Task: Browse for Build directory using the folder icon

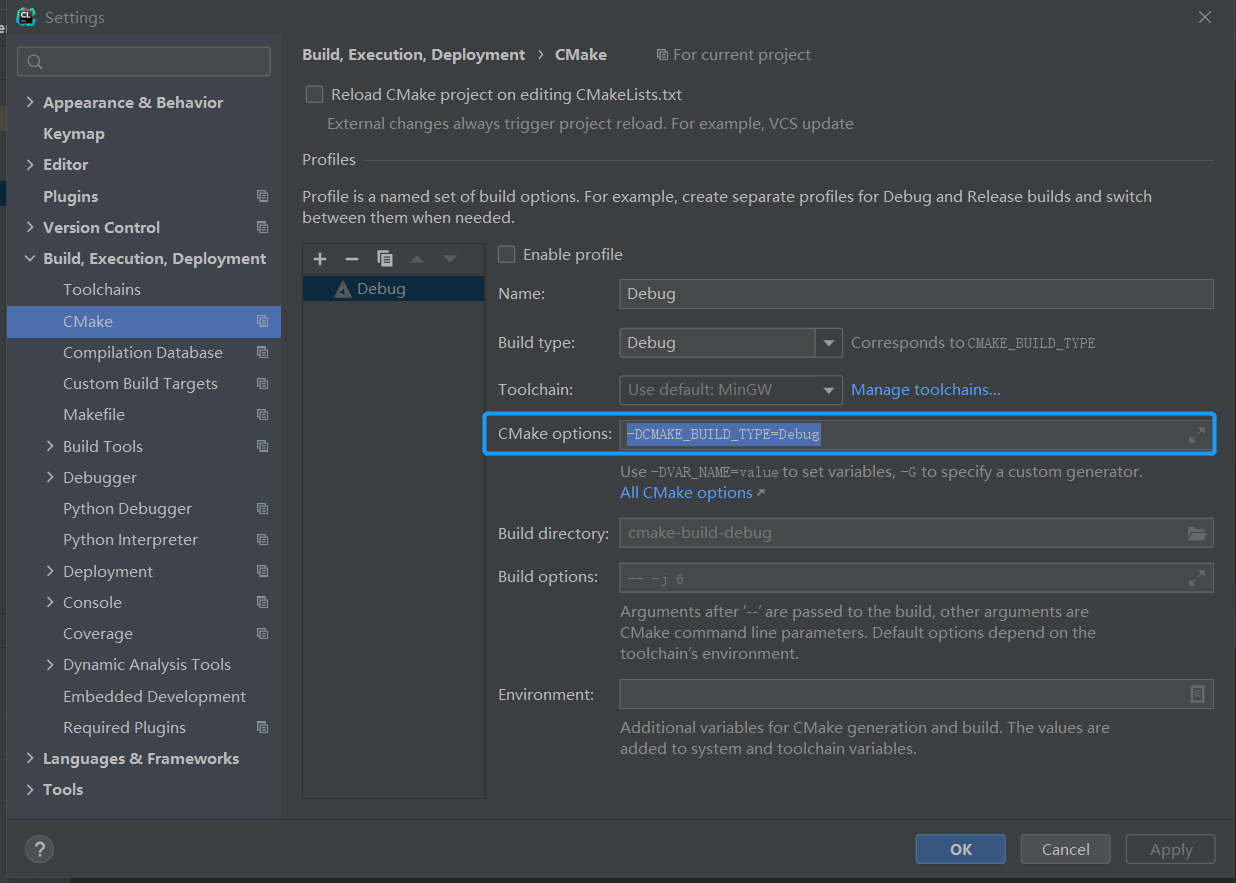Action: (1196, 533)
